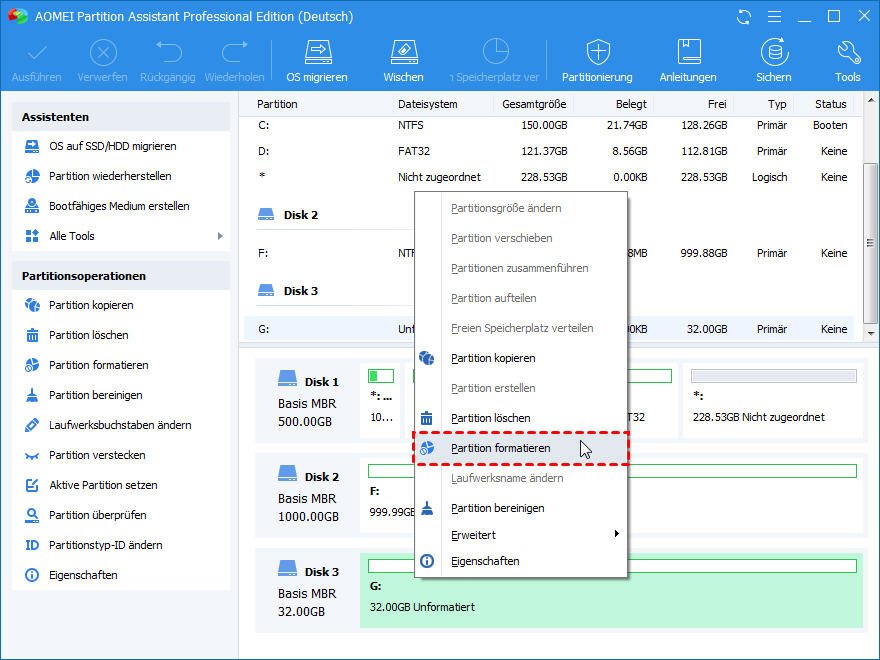Select Disk 1 in disk map

click(x=308, y=401)
